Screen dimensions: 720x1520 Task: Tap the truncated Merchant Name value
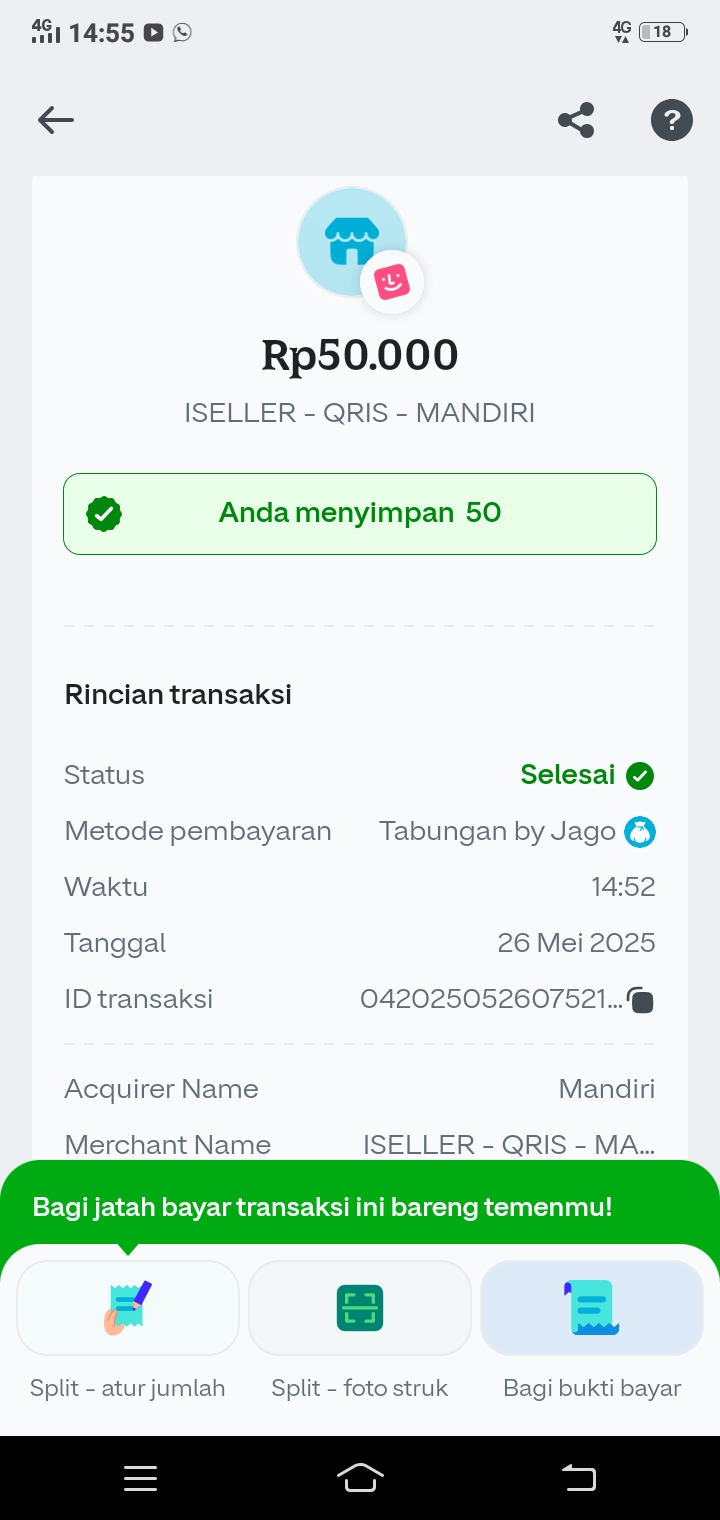[509, 1145]
